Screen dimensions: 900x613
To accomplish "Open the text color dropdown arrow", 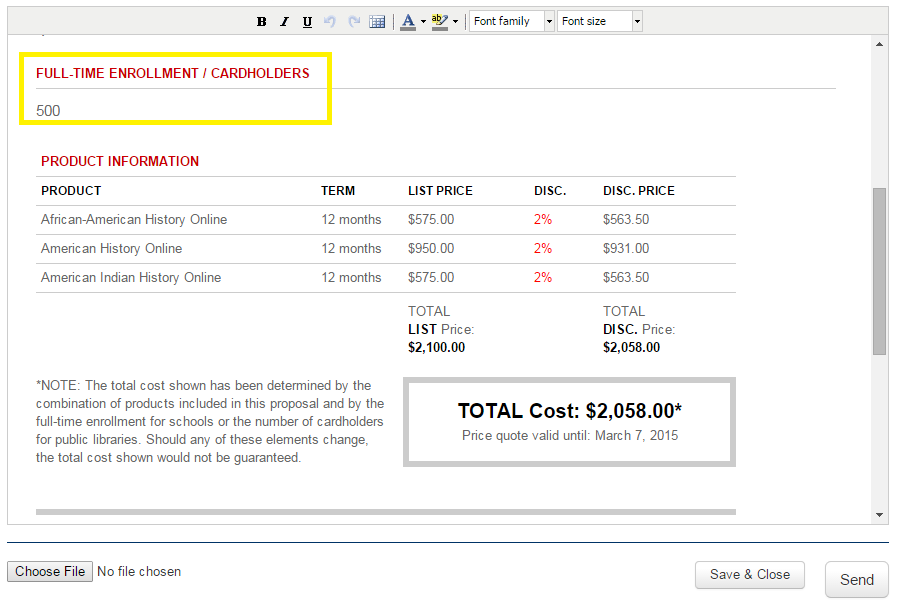I will pyautogui.click(x=424, y=22).
